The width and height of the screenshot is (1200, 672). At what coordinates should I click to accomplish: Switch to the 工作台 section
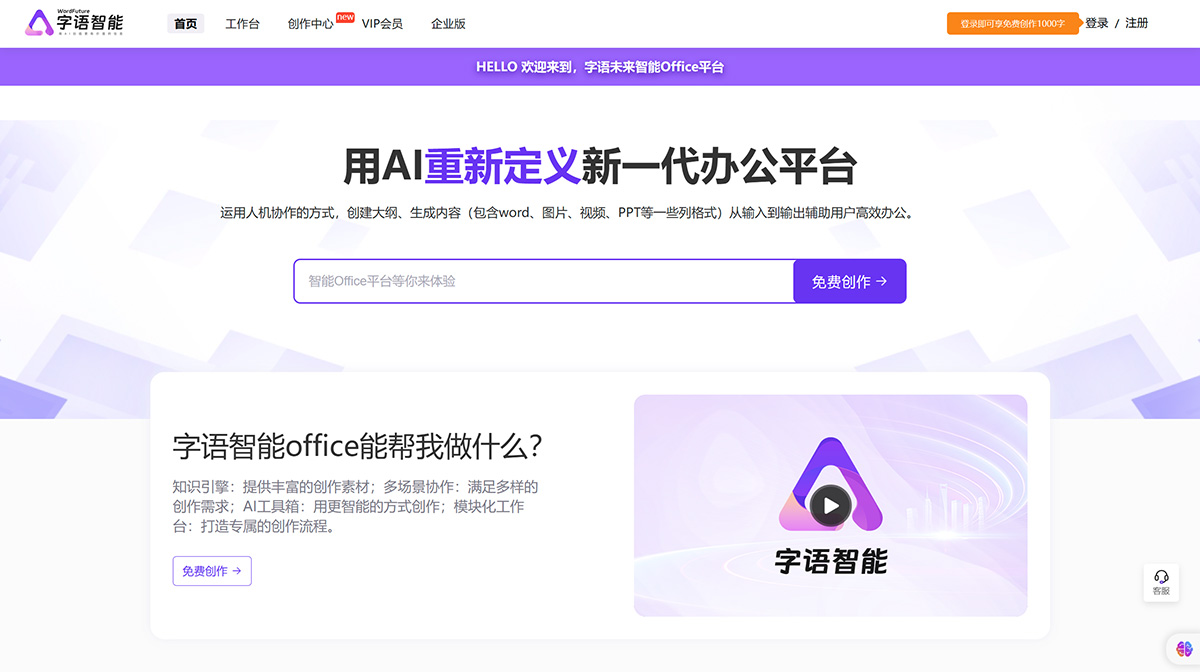point(242,23)
